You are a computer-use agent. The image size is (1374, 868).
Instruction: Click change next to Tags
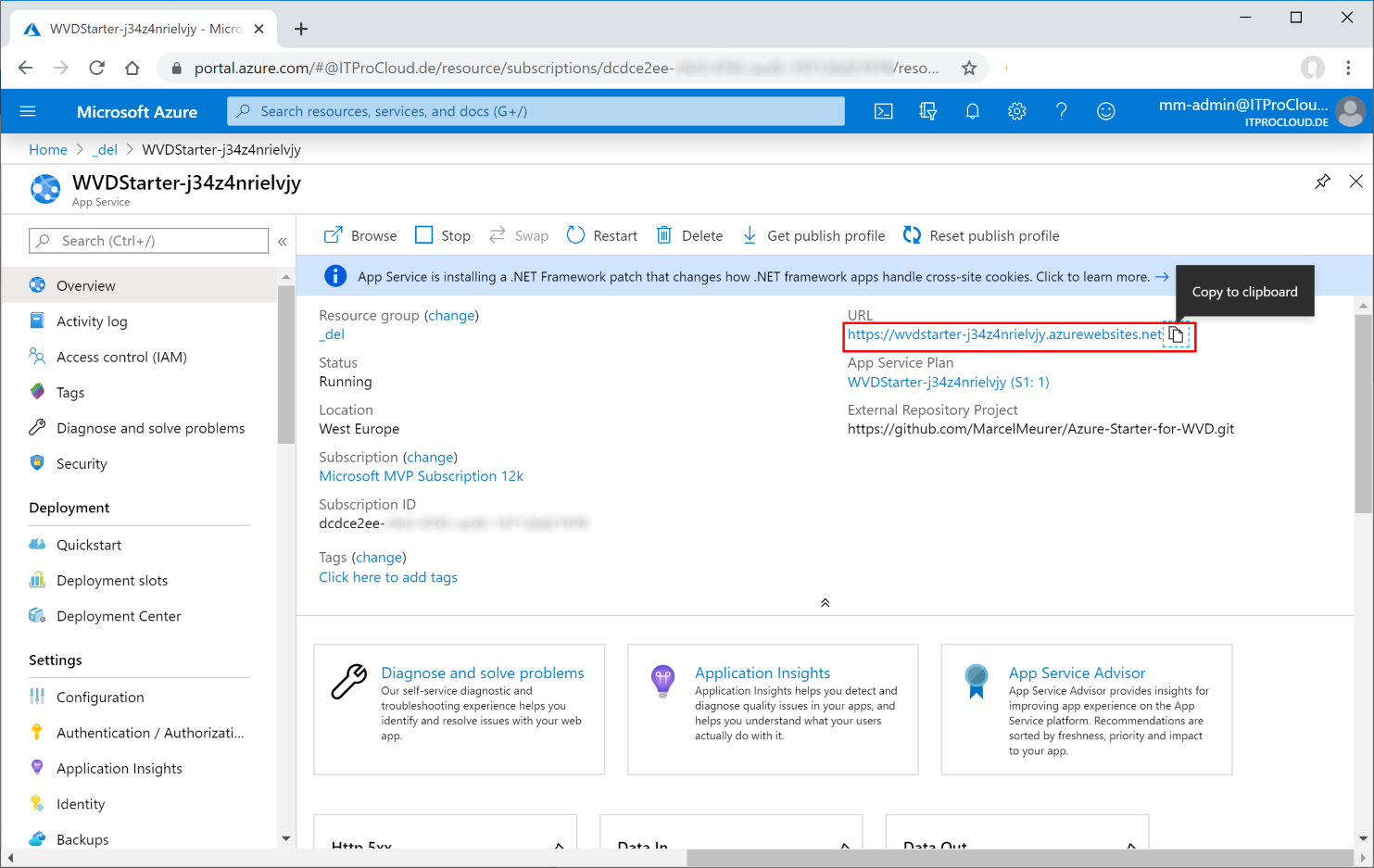(379, 558)
